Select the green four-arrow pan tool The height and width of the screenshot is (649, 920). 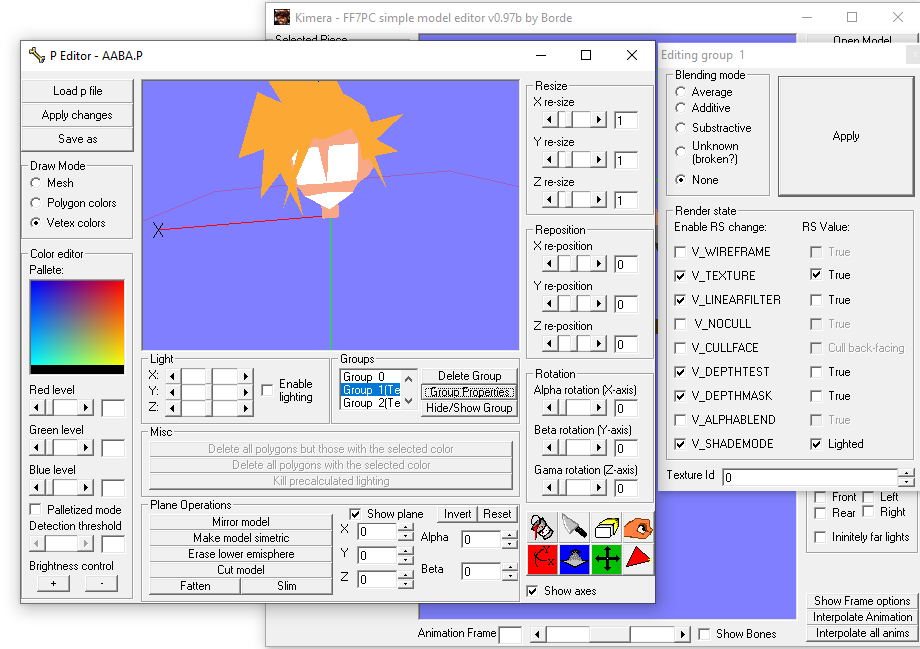pos(606,559)
